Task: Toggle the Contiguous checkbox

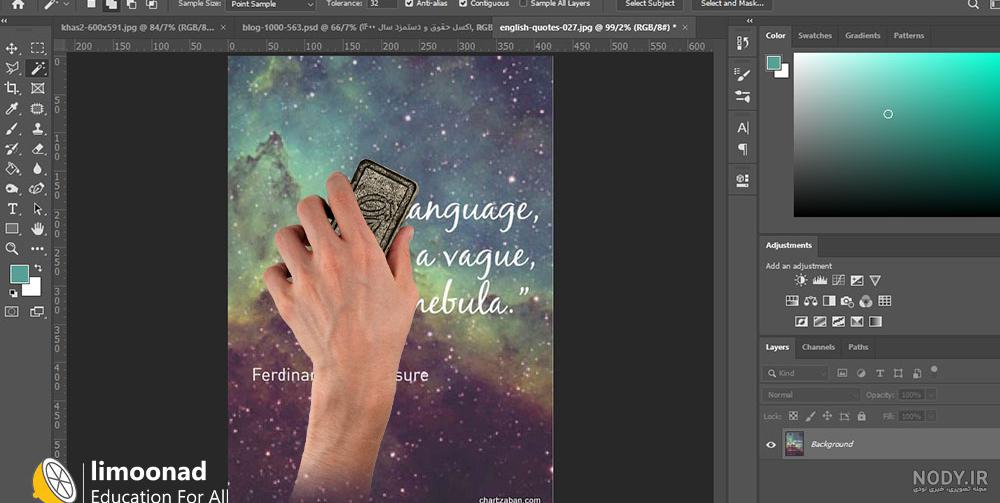Action: (x=463, y=4)
